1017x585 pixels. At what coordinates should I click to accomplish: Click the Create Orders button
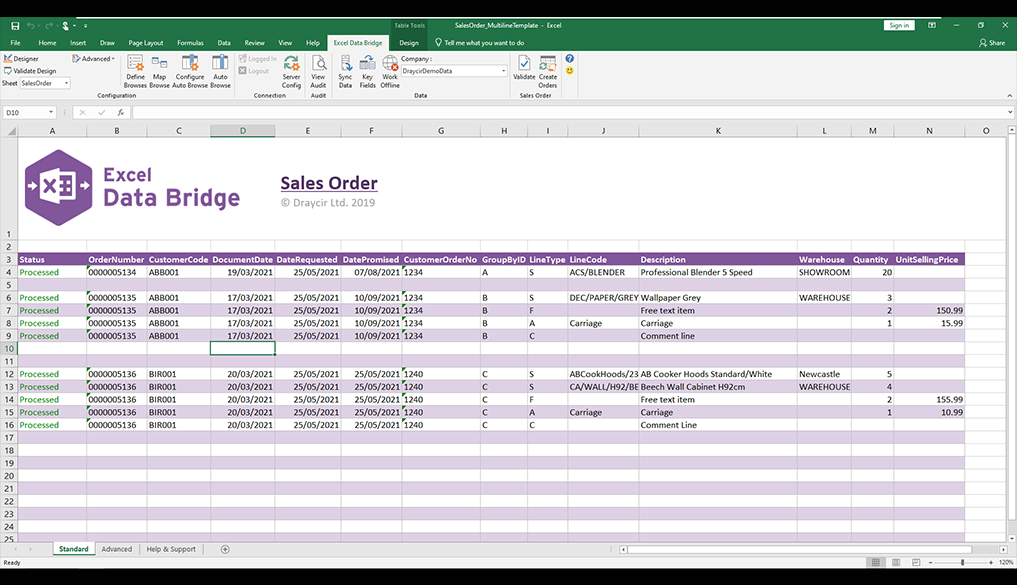(547, 71)
